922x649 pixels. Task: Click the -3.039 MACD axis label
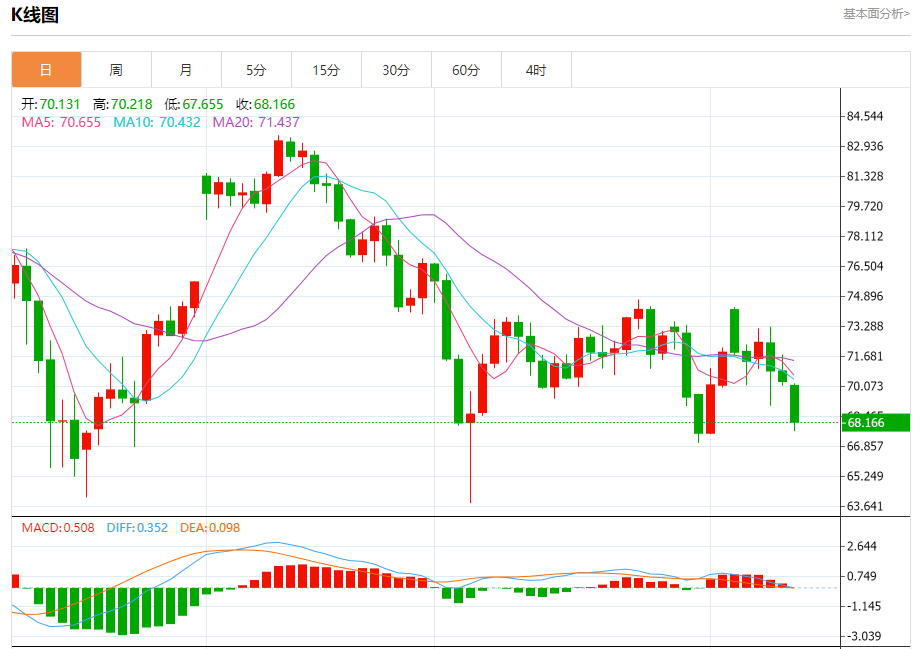click(x=862, y=636)
